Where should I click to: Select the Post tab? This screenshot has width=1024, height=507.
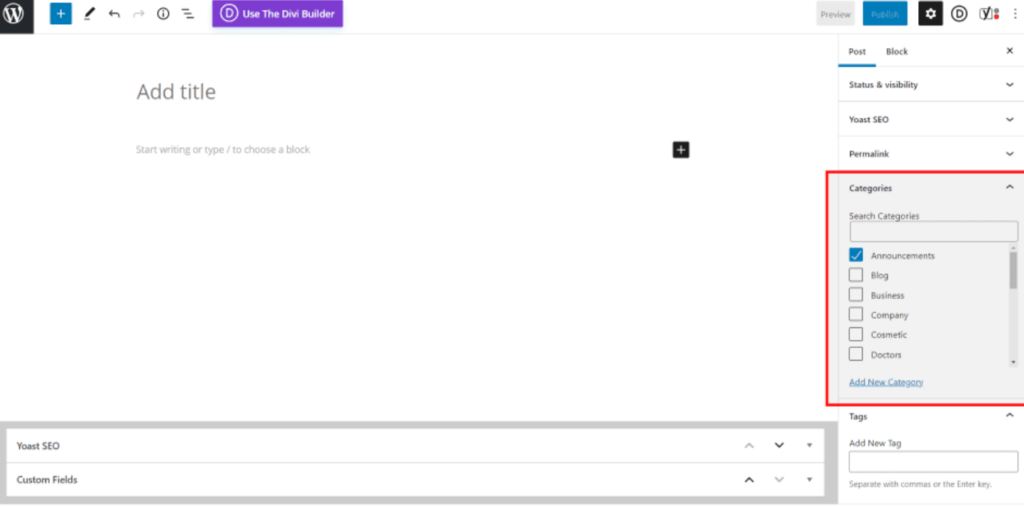click(x=857, y=51)
